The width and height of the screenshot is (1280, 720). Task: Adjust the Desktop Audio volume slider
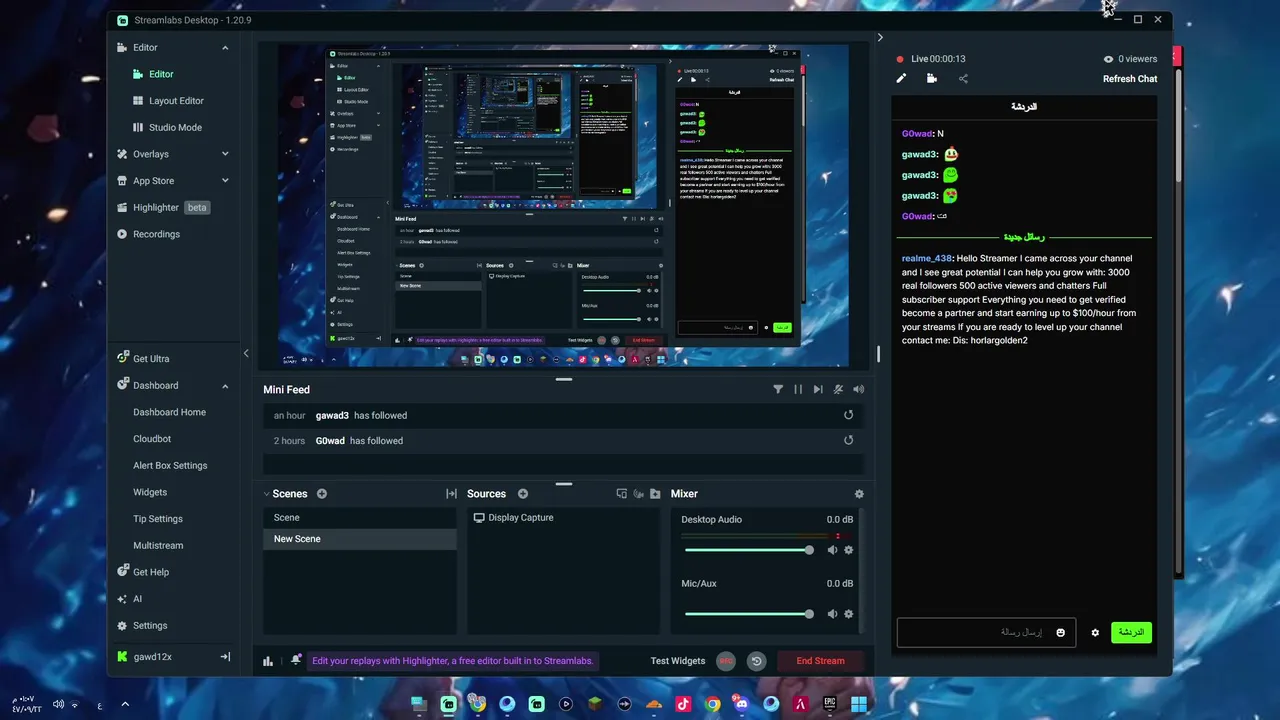pyautogui.click(x=748, y=550)
